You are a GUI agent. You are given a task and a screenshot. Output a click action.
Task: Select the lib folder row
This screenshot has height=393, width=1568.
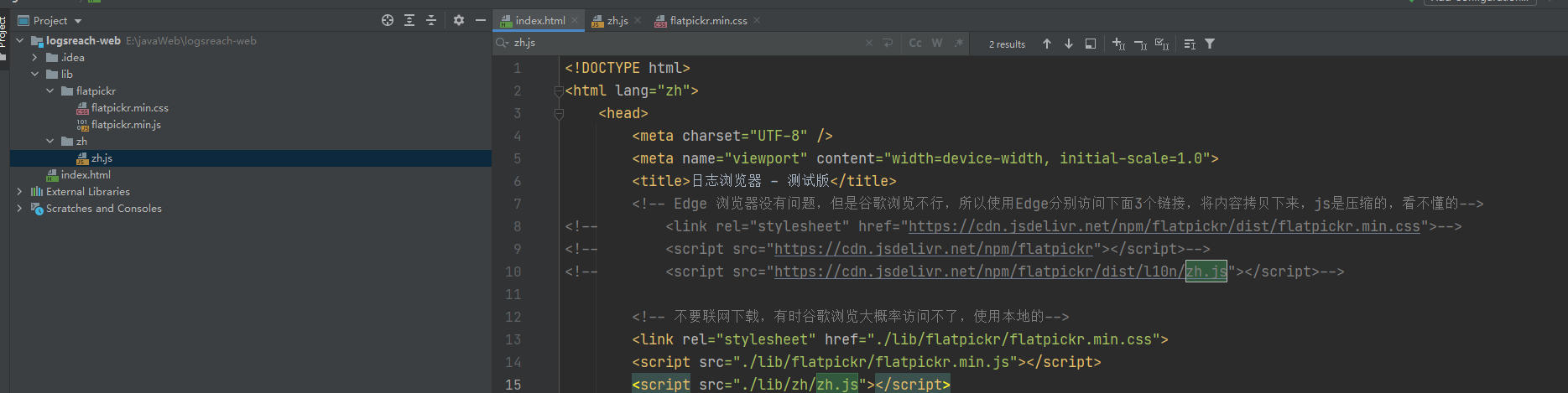click(x=251, y=74)
